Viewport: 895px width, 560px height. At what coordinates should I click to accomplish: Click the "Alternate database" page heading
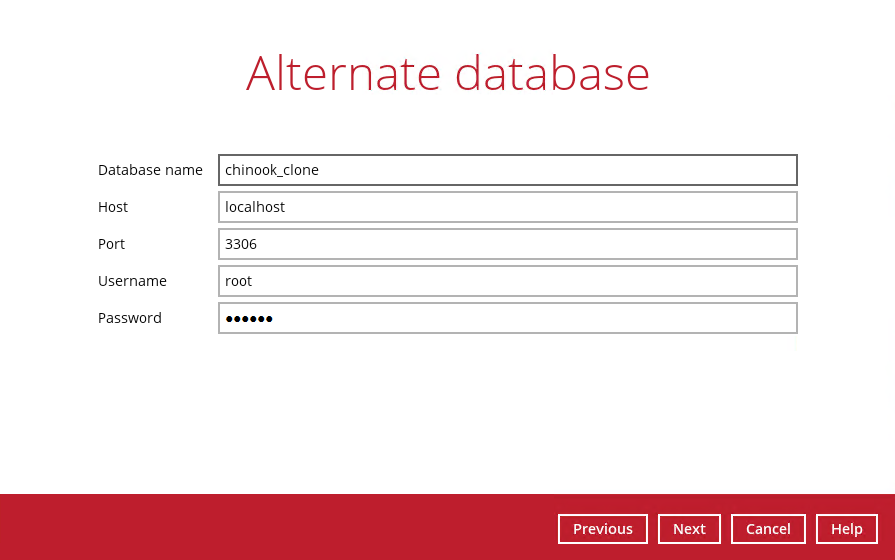pos(448,73)
